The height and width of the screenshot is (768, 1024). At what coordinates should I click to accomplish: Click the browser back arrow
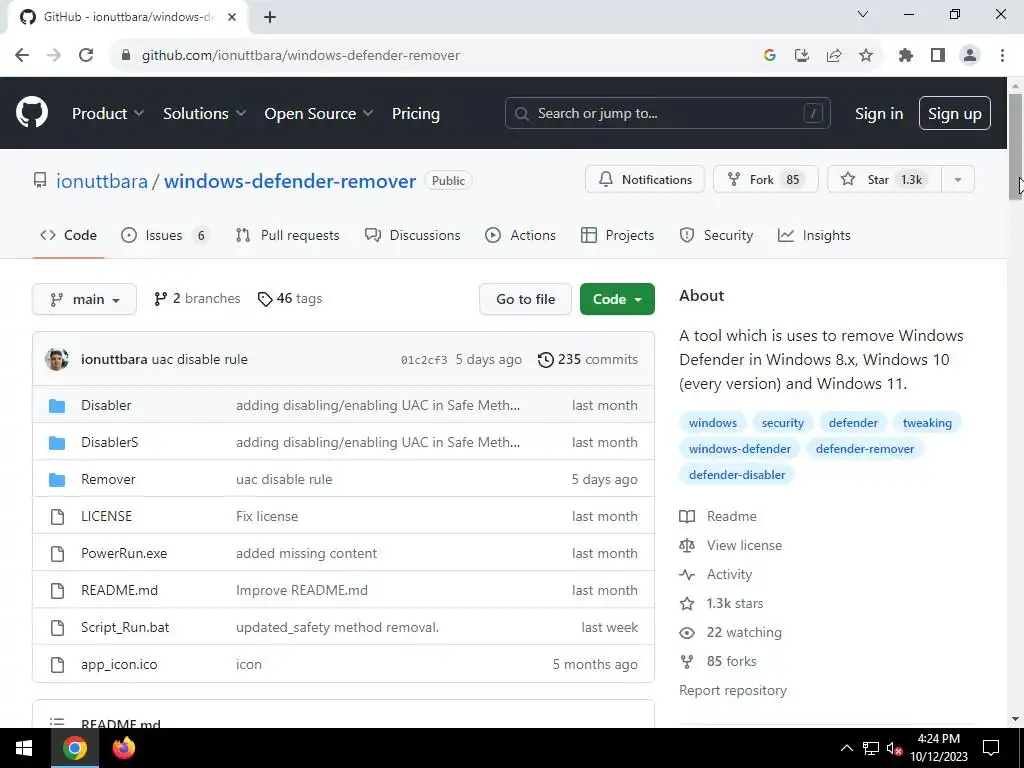(22, 56)
